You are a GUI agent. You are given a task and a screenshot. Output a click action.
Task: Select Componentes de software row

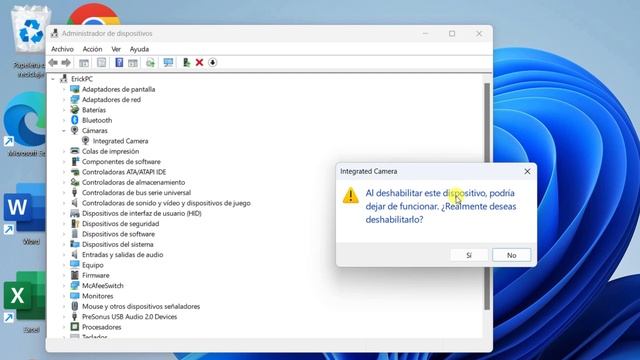[121, 162]
